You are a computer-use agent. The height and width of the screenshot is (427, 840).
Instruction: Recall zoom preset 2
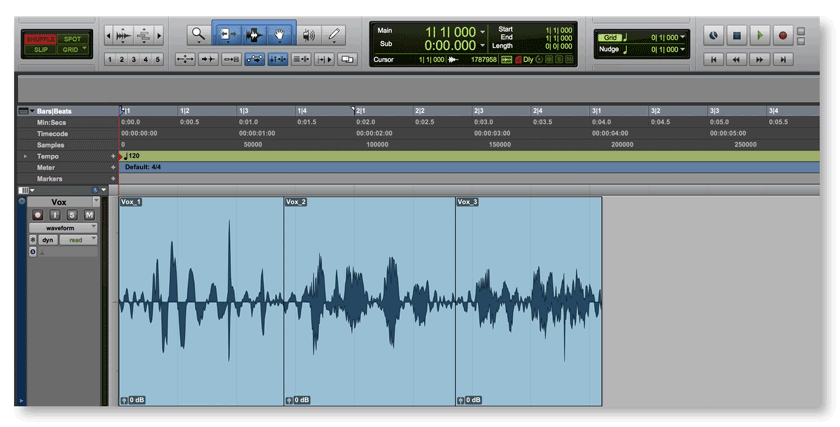(x=122, y=59)
